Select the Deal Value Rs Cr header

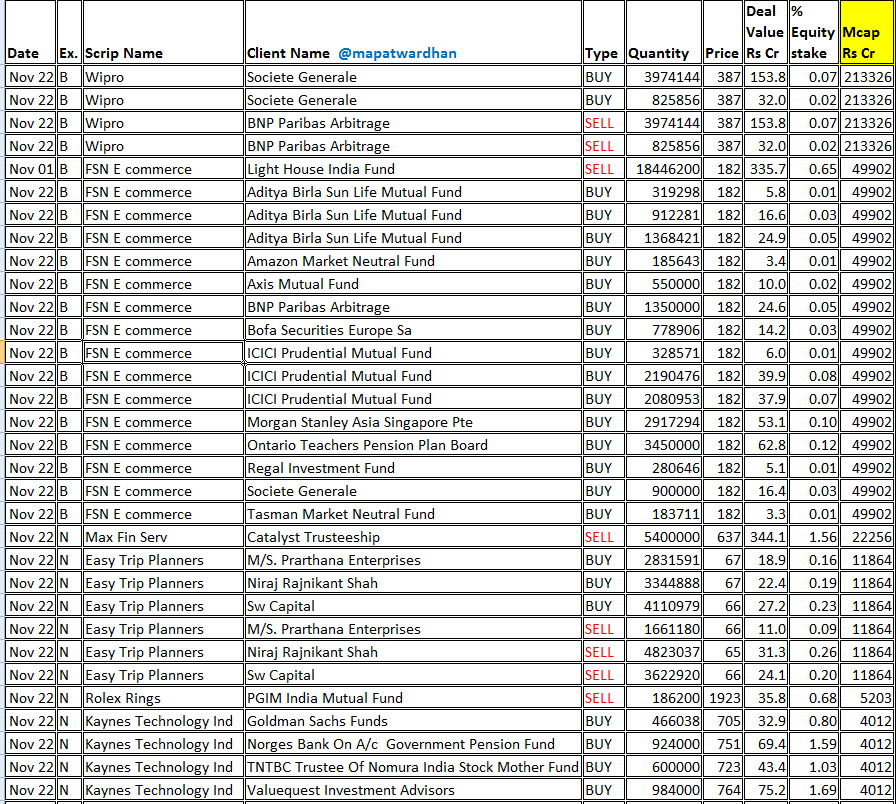point(766,32)
